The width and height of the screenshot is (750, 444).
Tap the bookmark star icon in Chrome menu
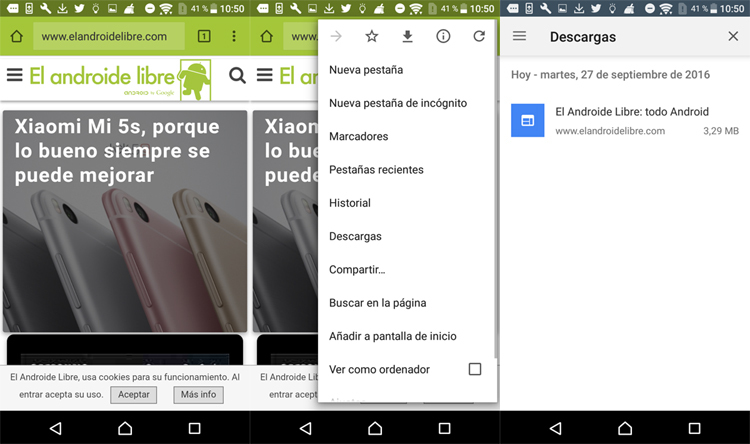(372, 37)
